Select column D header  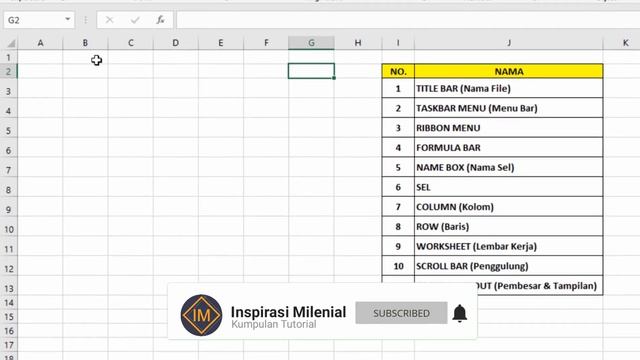click(176, 43)
